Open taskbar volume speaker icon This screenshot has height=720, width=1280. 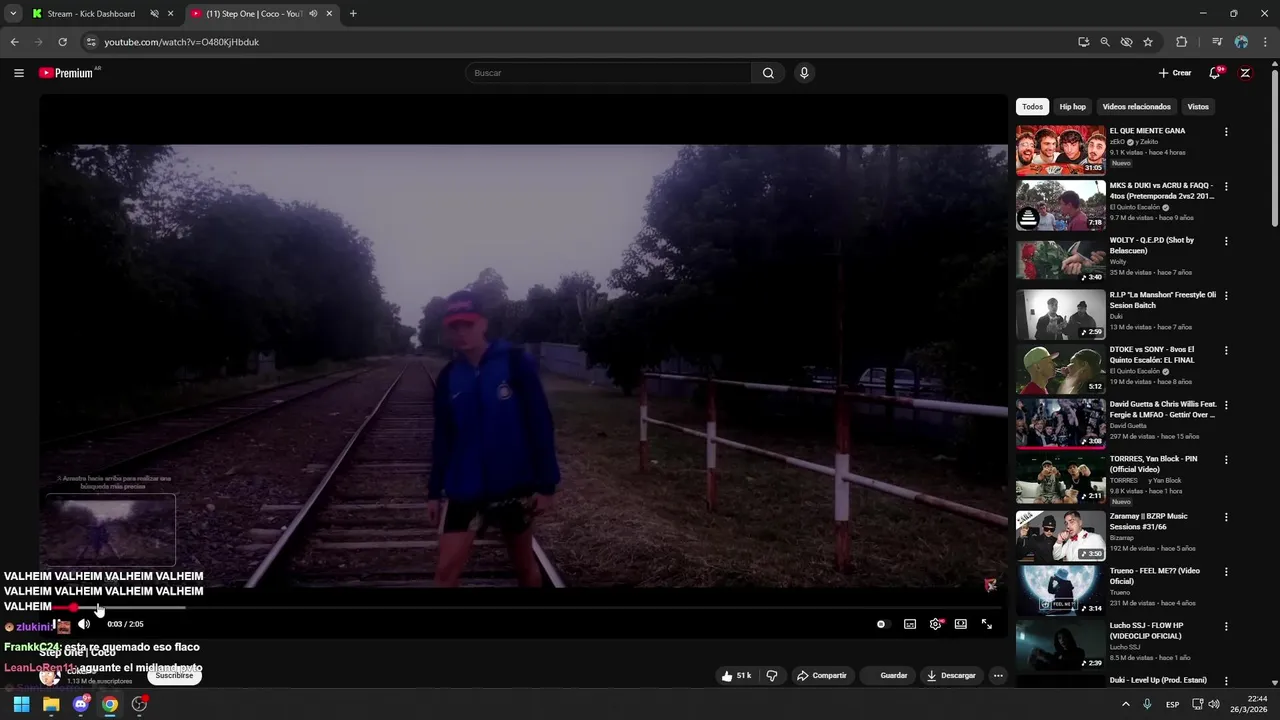1214,704
